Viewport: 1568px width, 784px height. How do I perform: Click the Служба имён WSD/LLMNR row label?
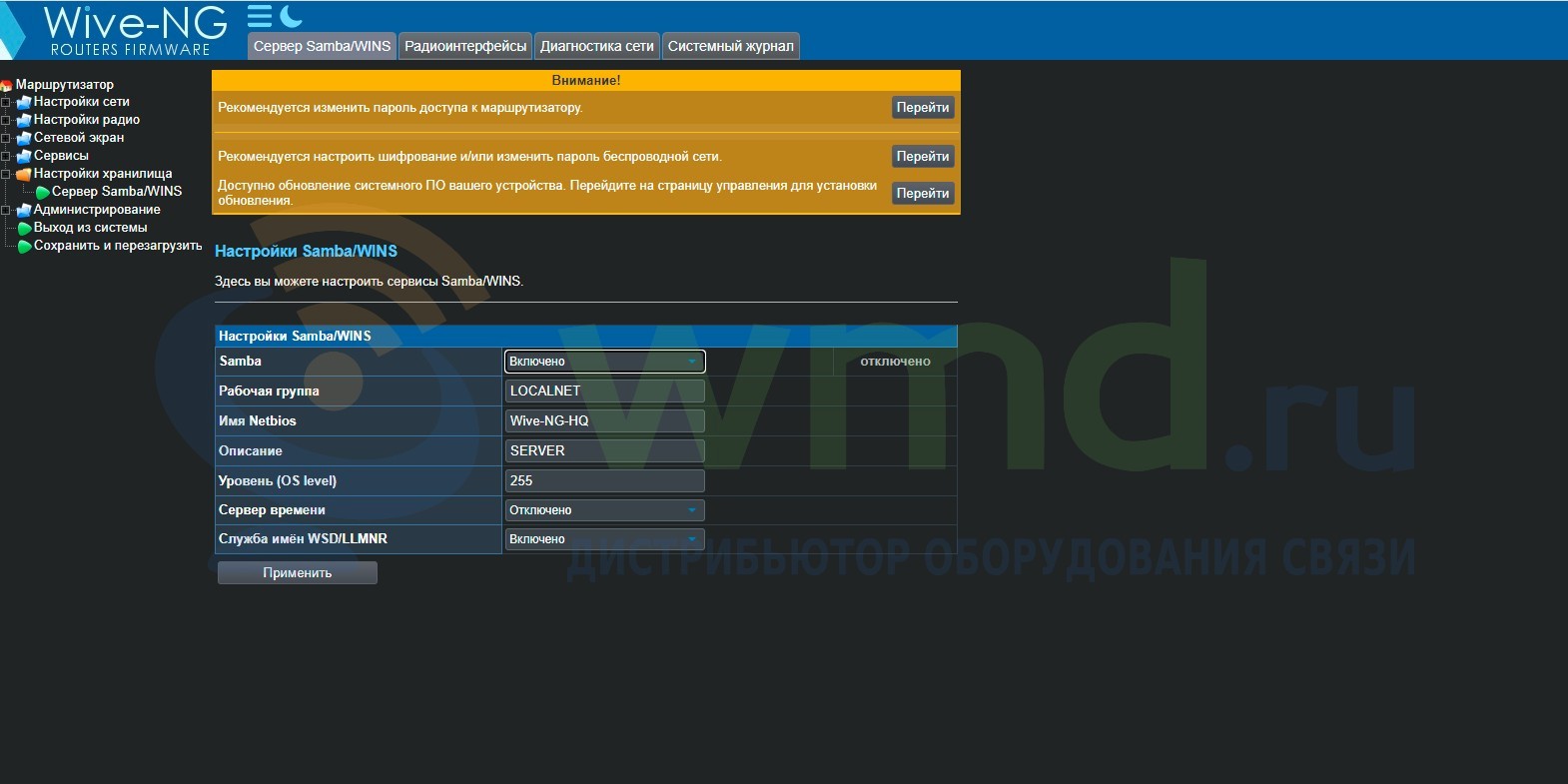tap(303, 539)
